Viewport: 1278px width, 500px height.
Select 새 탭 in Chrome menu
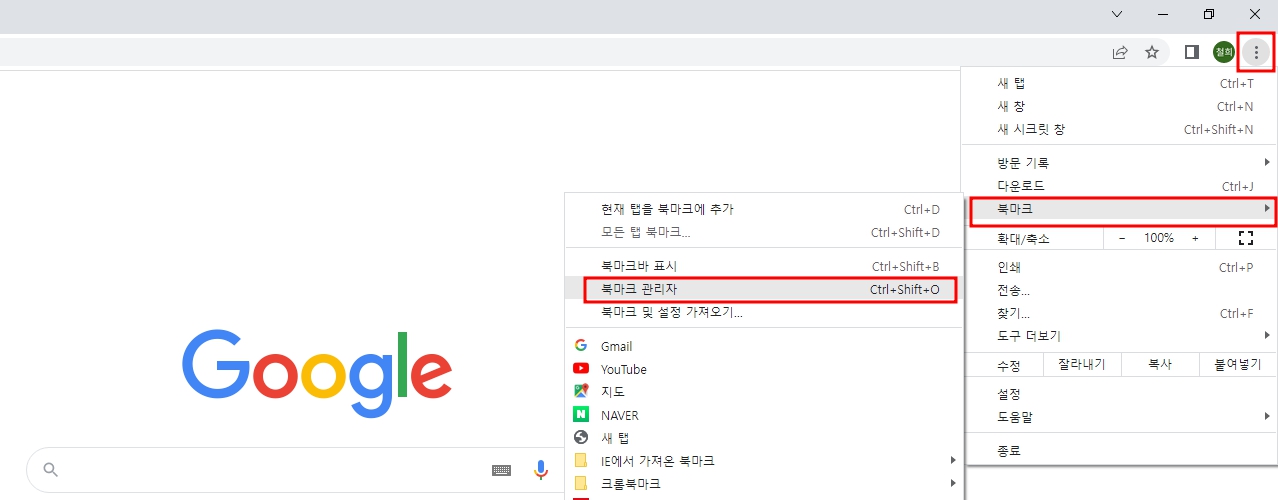[x=1121, y=84]
